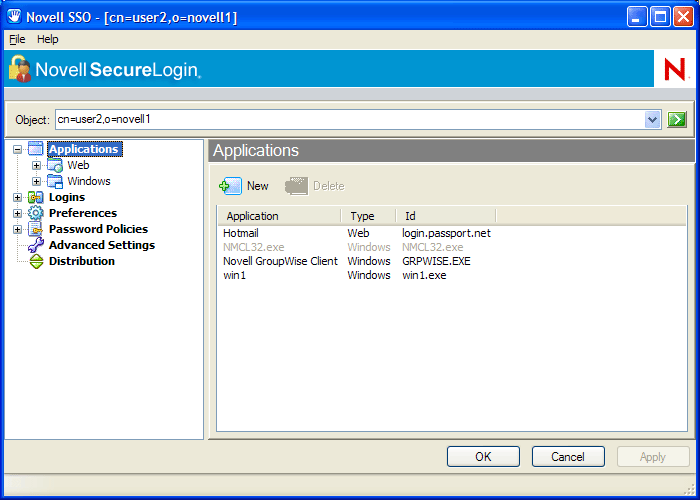Select Windows in the tree
The image size is (700, 500).
click(89, 181)
